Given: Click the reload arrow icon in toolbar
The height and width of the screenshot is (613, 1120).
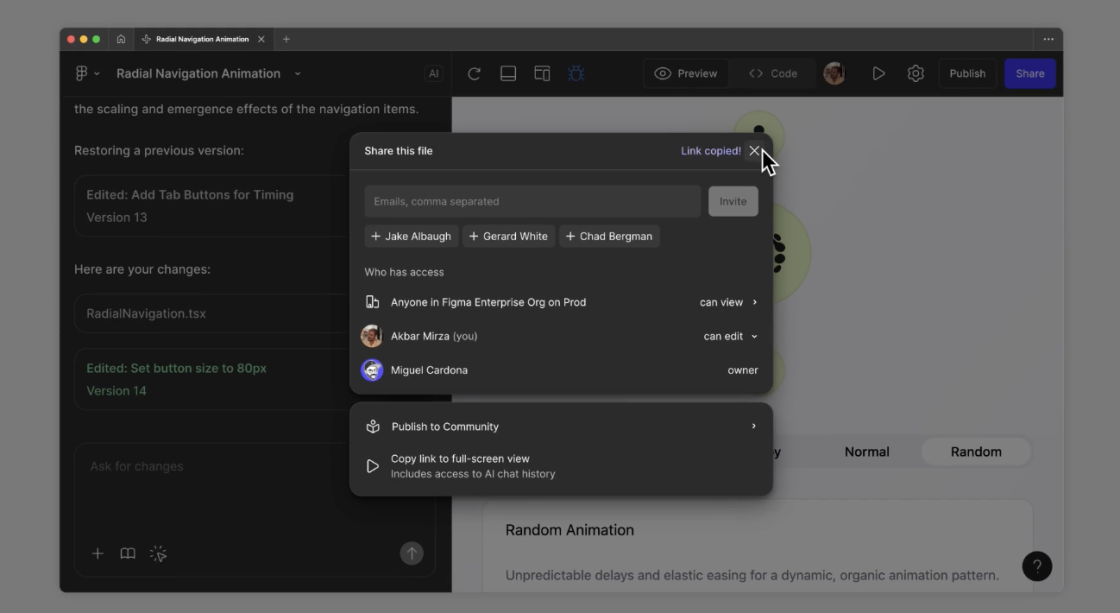Looking at the screenshot, I should point(474,74).
